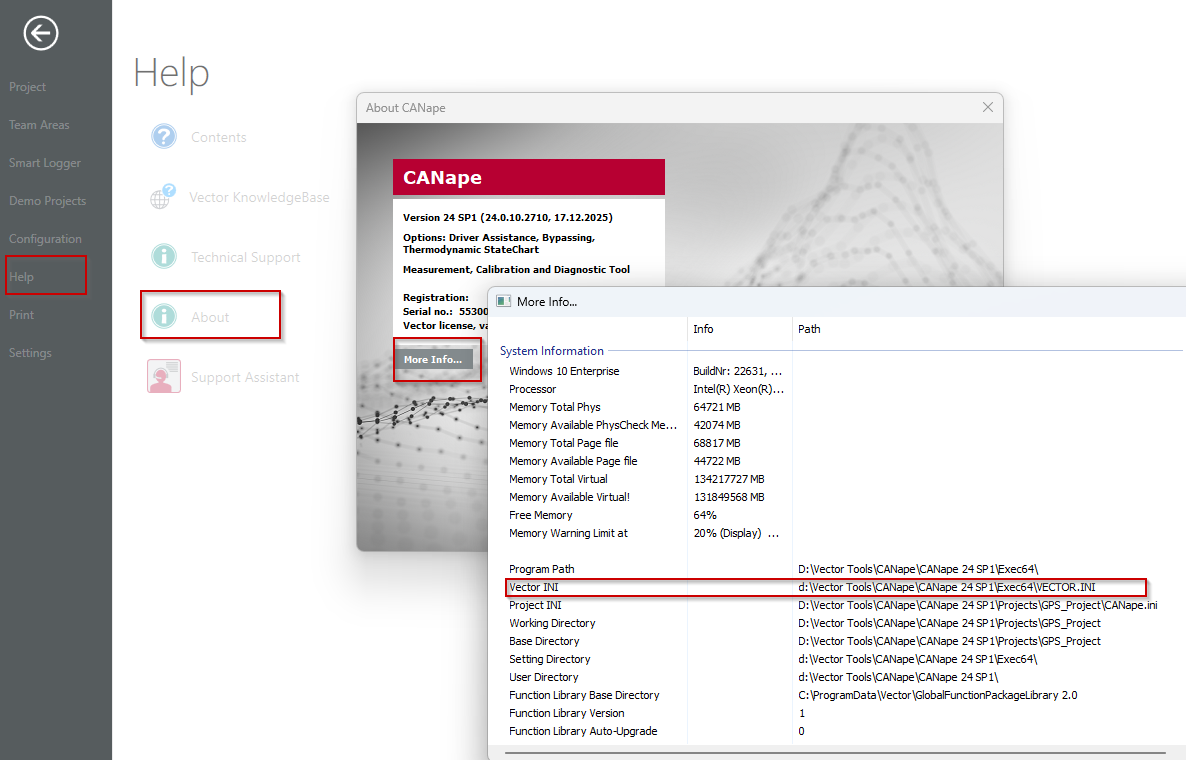Click the back arrow icon
The width and height of the screenshot is (1186, 760).
coord(41,34)
